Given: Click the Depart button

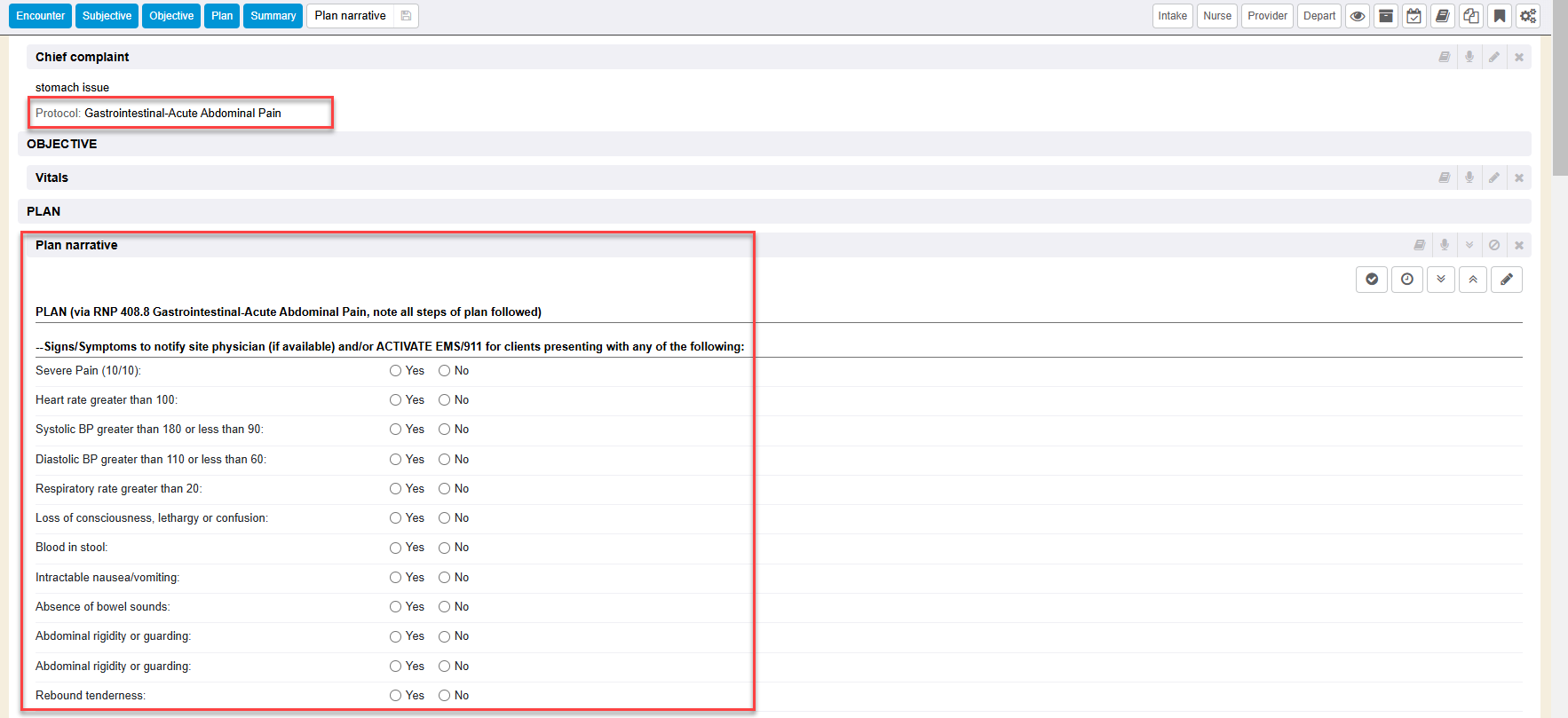Looking at the screenshot, I should [1319, 16].
